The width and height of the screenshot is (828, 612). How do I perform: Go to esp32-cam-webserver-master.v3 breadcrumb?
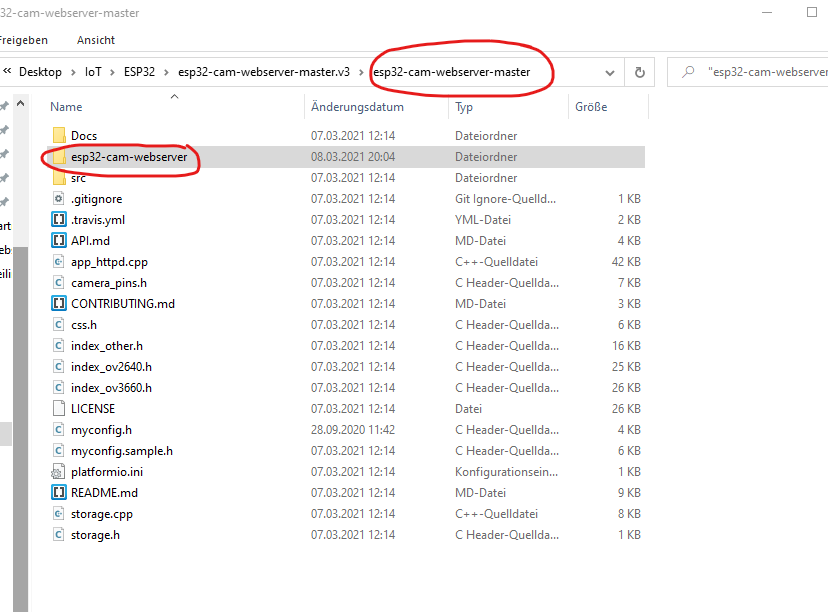pos(264,72)
